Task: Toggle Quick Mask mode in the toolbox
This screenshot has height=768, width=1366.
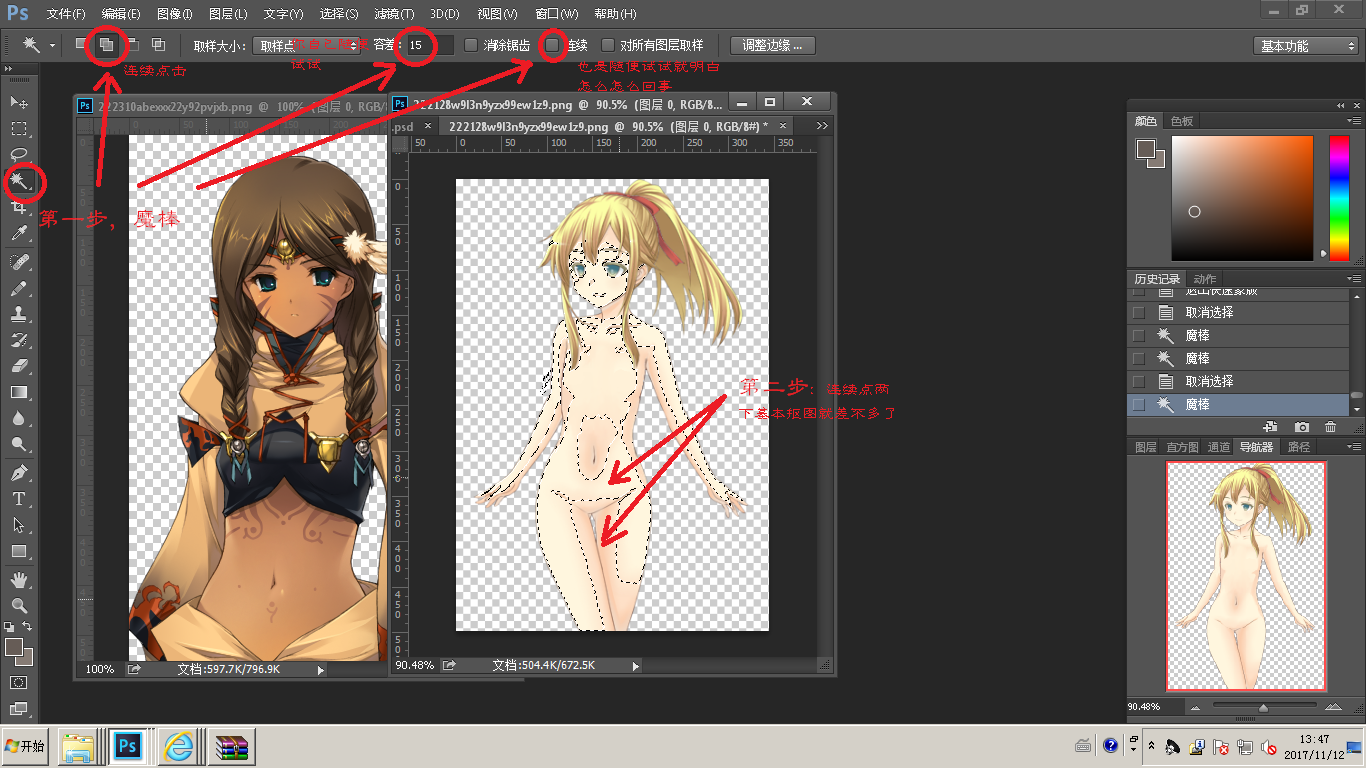Action: [x=19, y=682]
